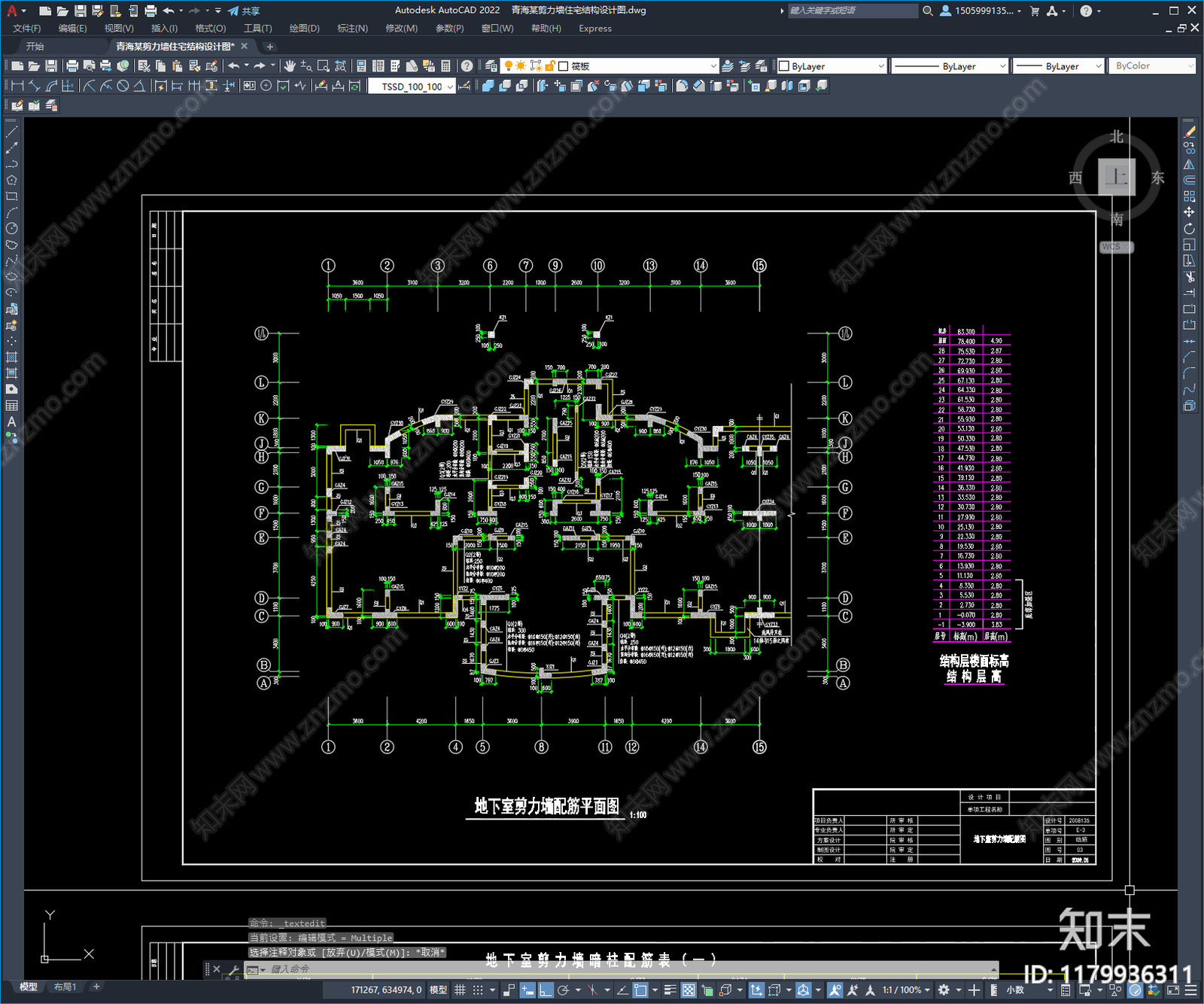Select the Rotate tool in modify toolbar
Screen dimensions: 1204x1004
coord(1189,229)
